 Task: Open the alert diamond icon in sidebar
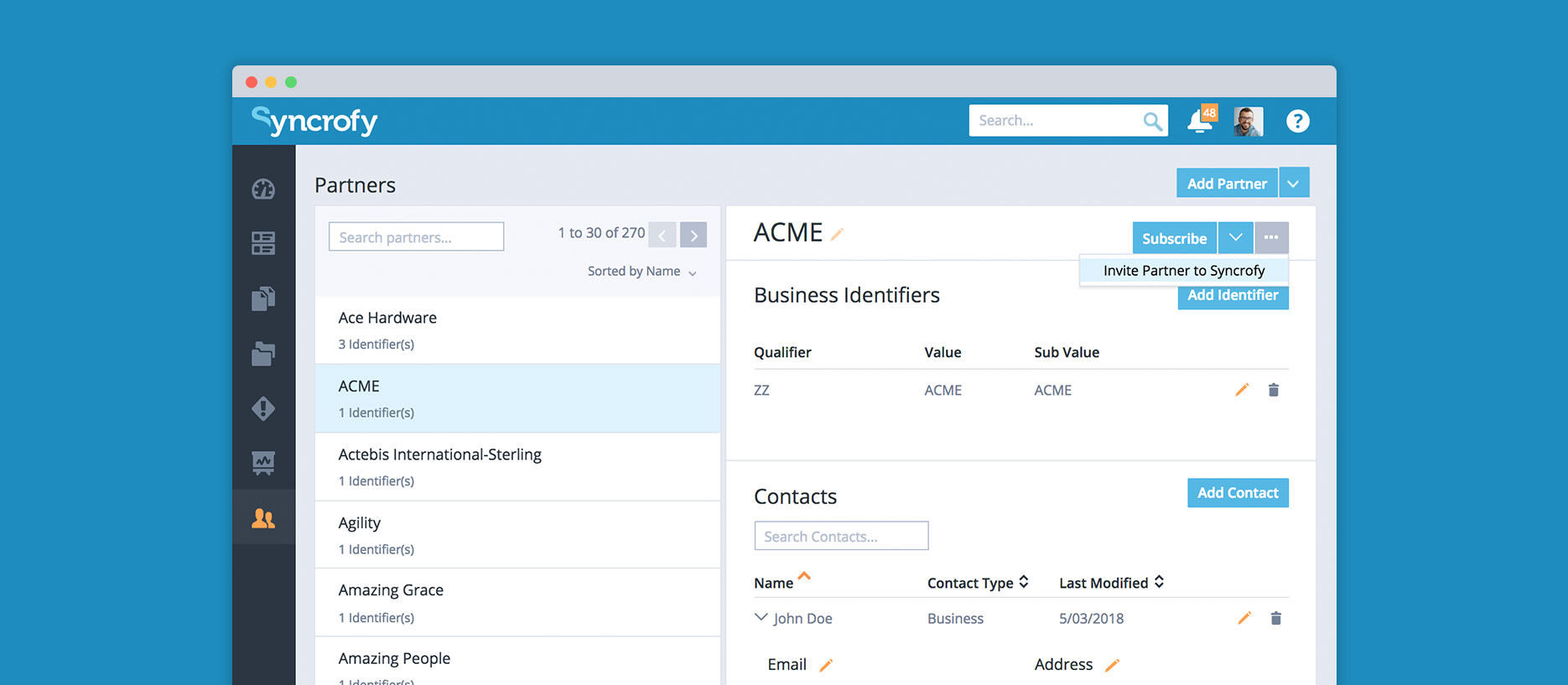pyautogui.click(x=263, y=408)
